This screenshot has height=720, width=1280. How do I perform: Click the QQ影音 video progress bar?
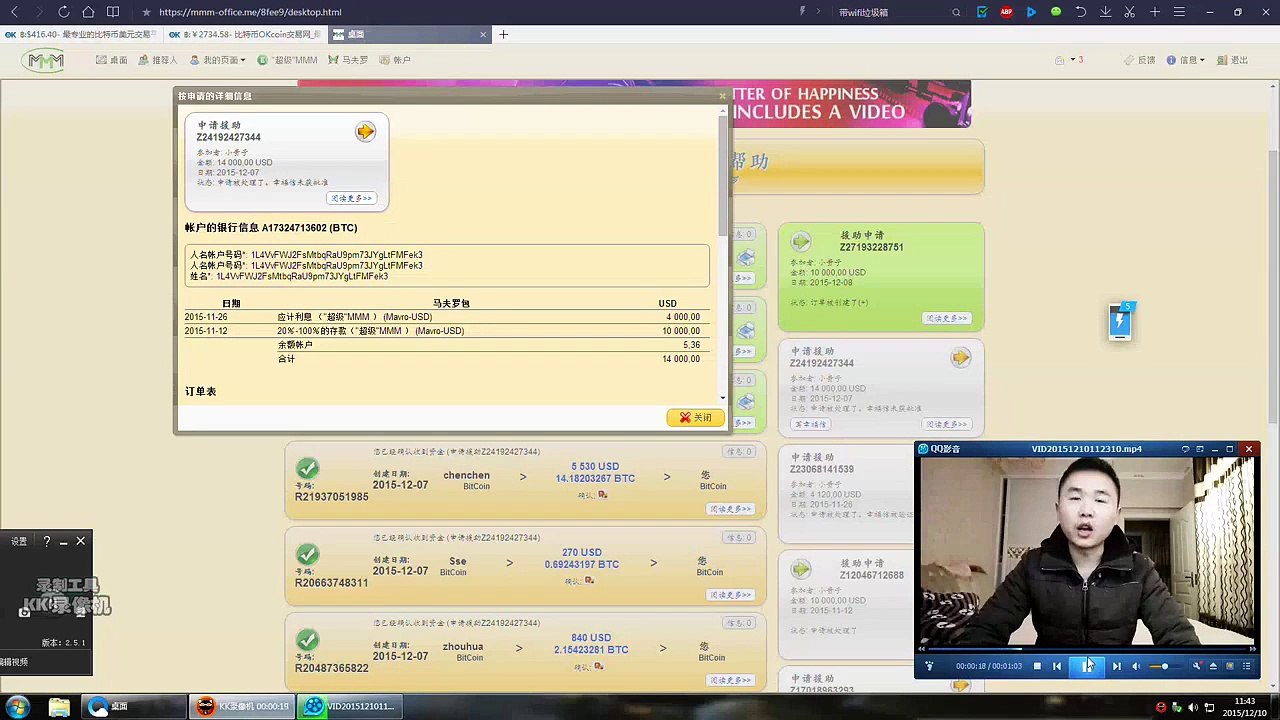[1087, 649]
